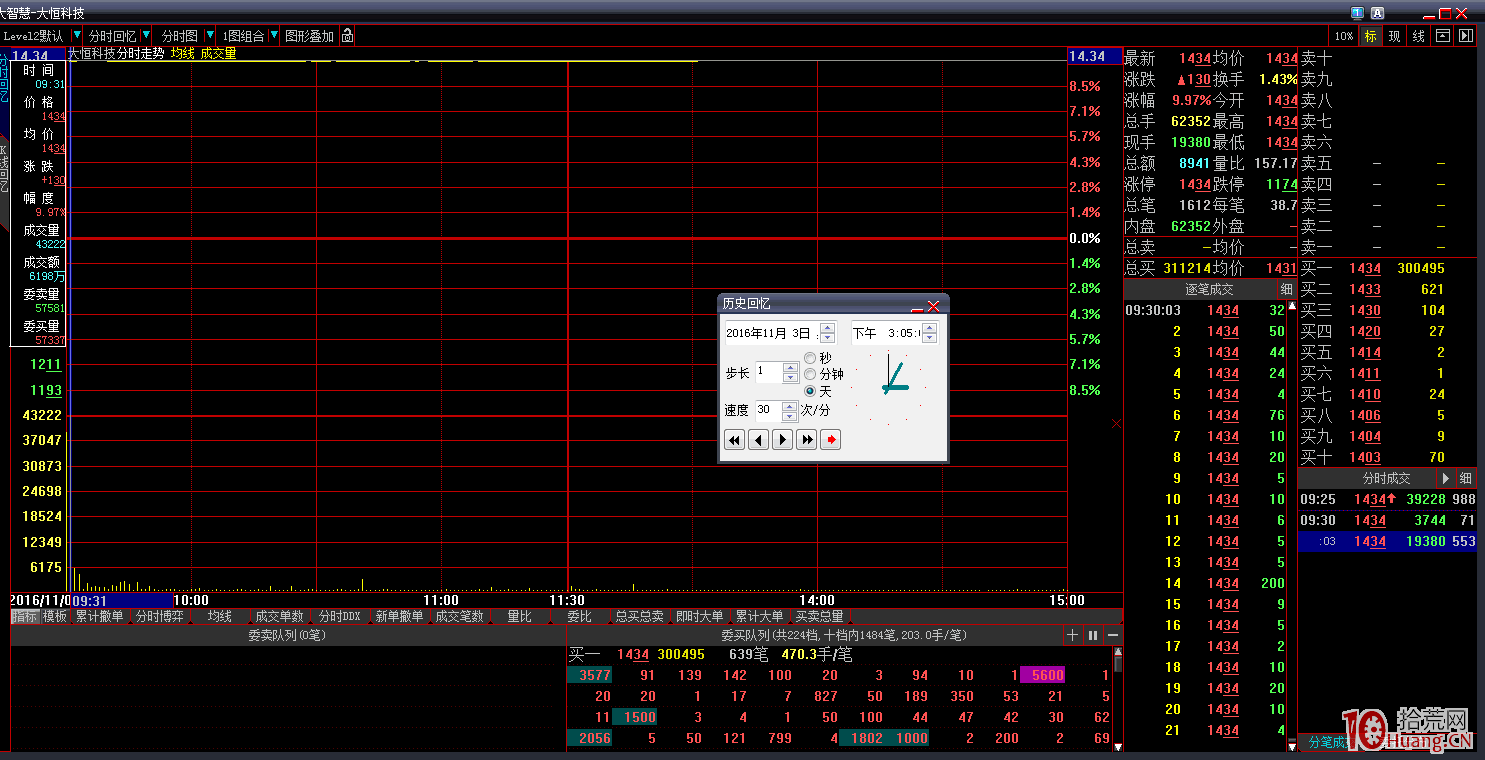This screenshot has width=1485, height=760.
Task: Click the collapse-right panel icon in top toolbar
Action: coord(1466,36)
